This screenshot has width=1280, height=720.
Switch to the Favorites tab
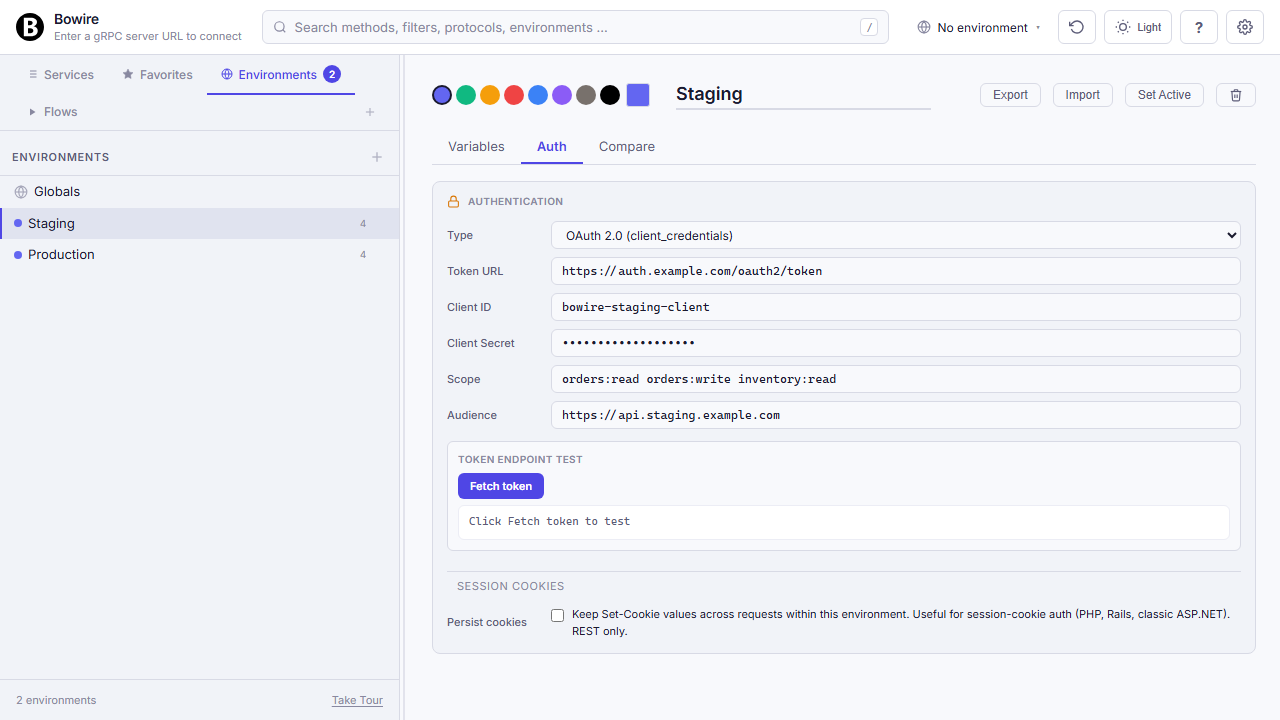[157, 75]
